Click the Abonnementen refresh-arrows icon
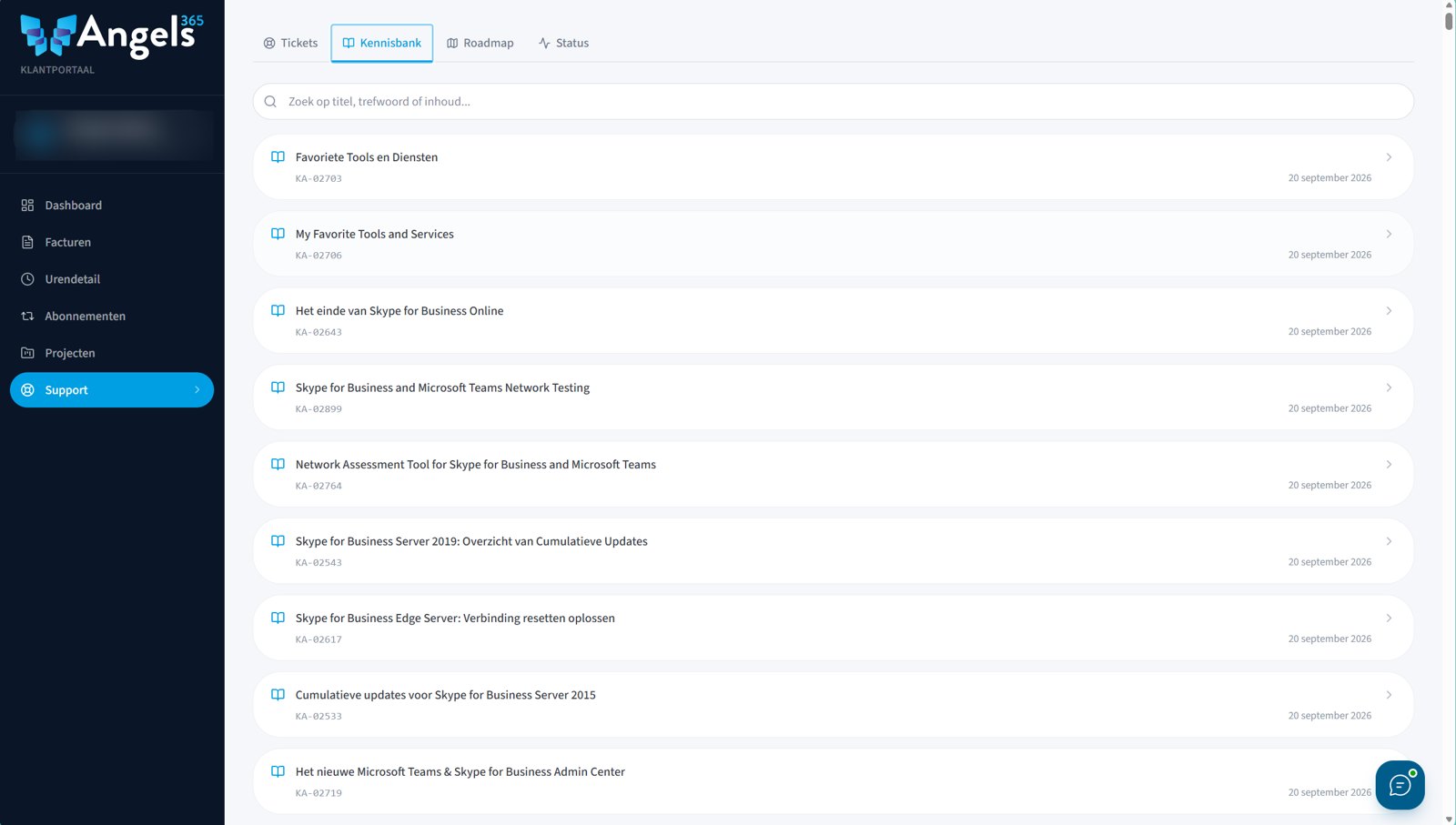Image resolution: width=1456 pixels, height=825 pixels. 27,317
